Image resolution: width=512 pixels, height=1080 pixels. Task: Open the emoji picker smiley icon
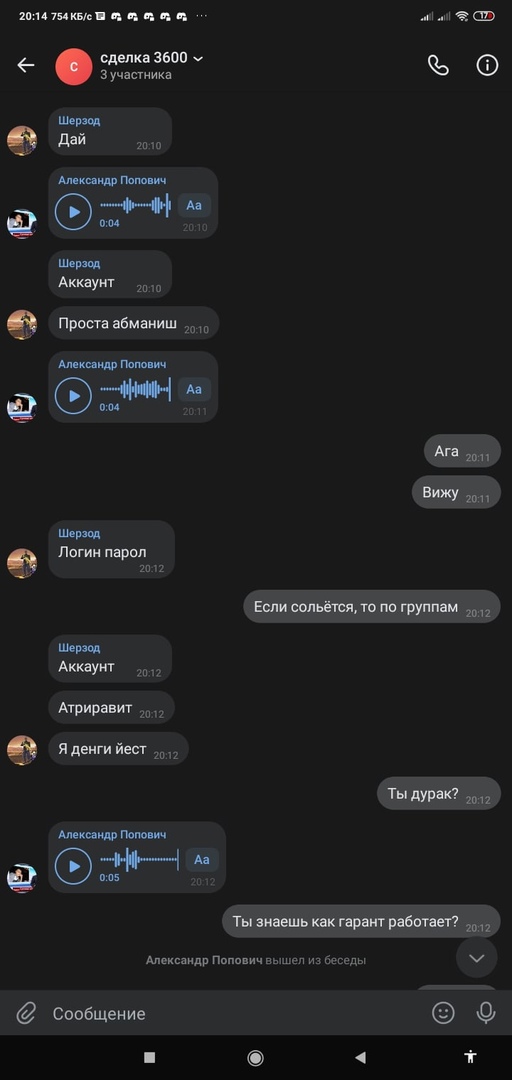pyautogui.click(x=443, y=1012)
